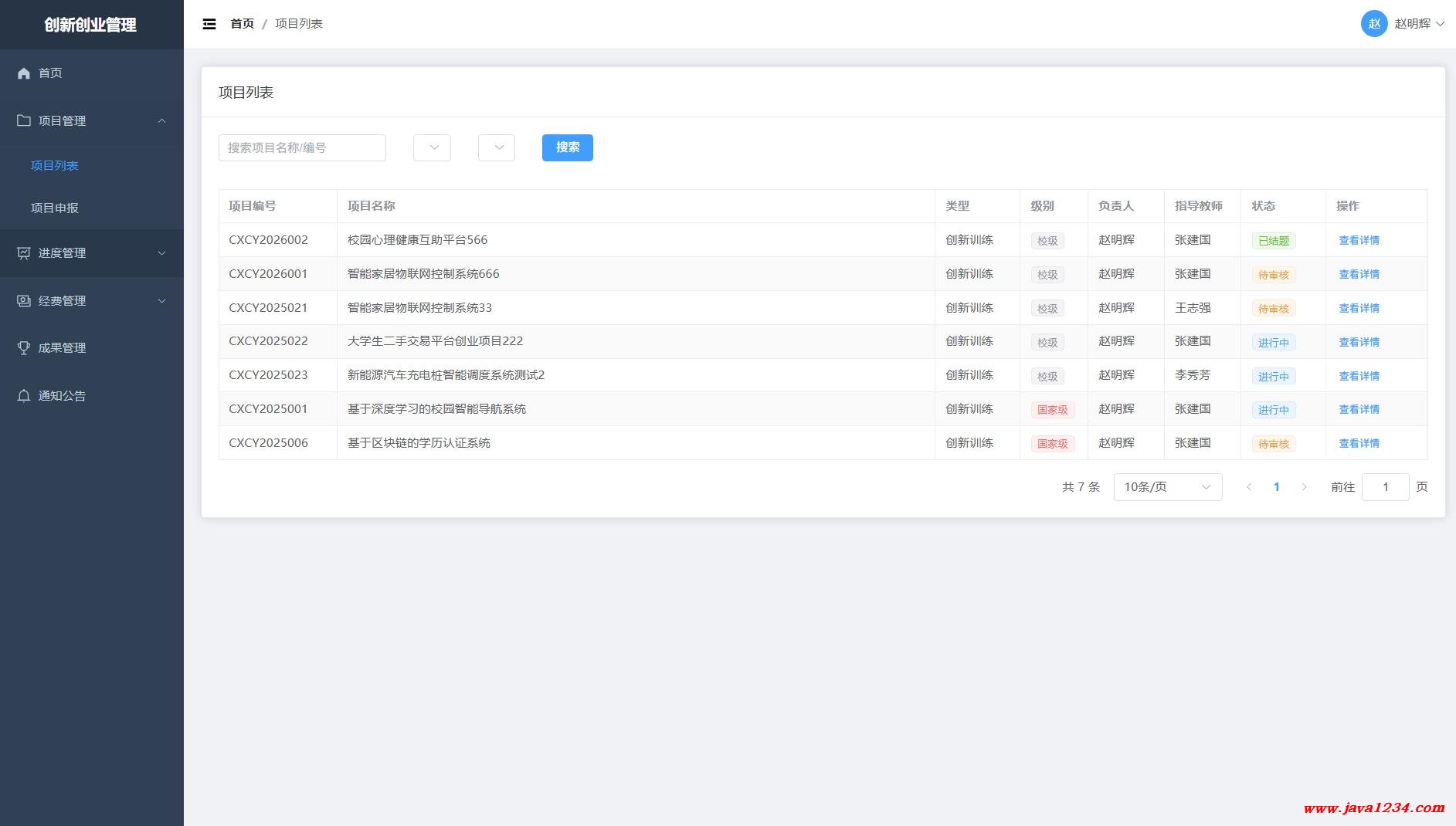Open the 10条/页 page size dropdown

[1167, 487]
